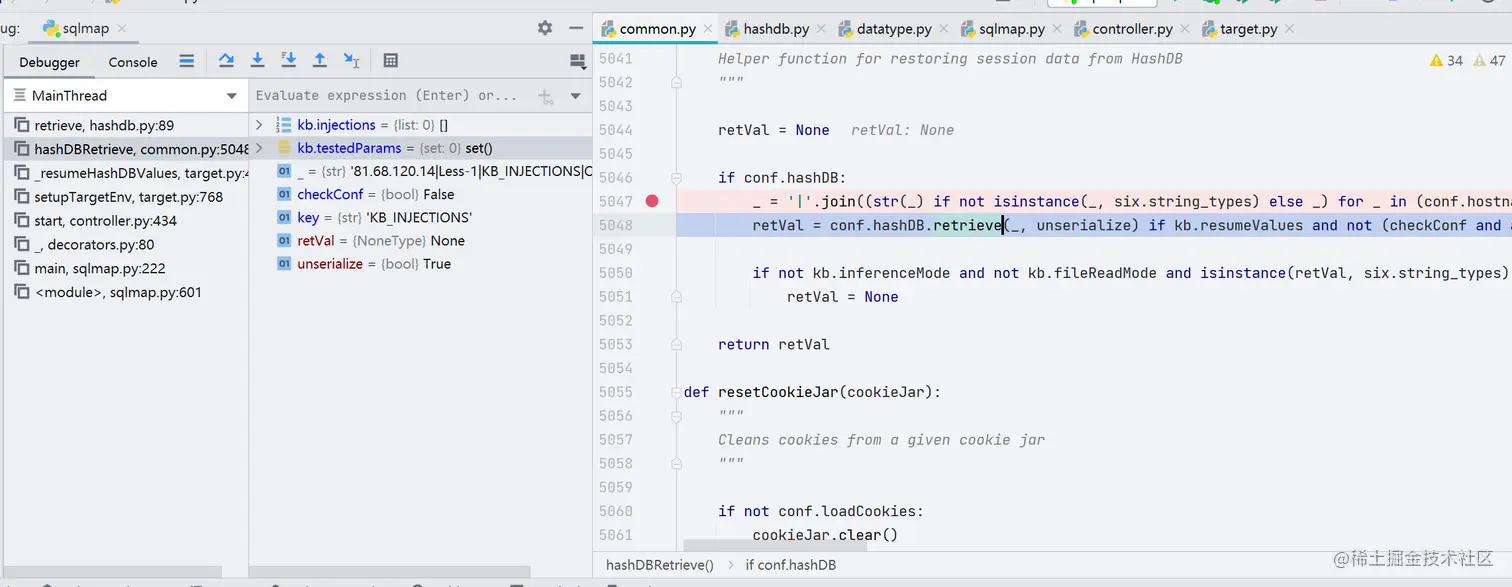The height and width of the screenshot is (587, 1512).
Task: Collapse the resetCookieJar function fold
Action: pos(677,392)
